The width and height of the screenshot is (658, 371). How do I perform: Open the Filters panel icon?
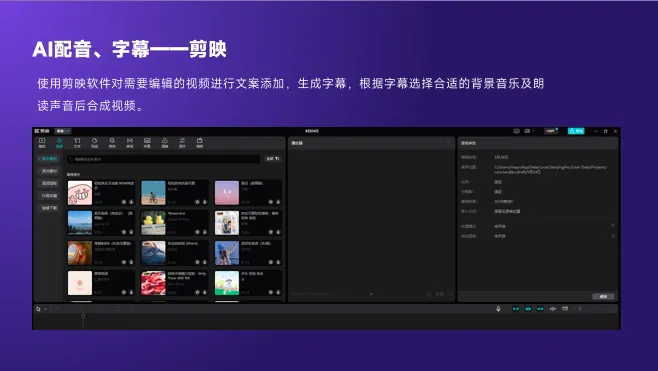164,143
